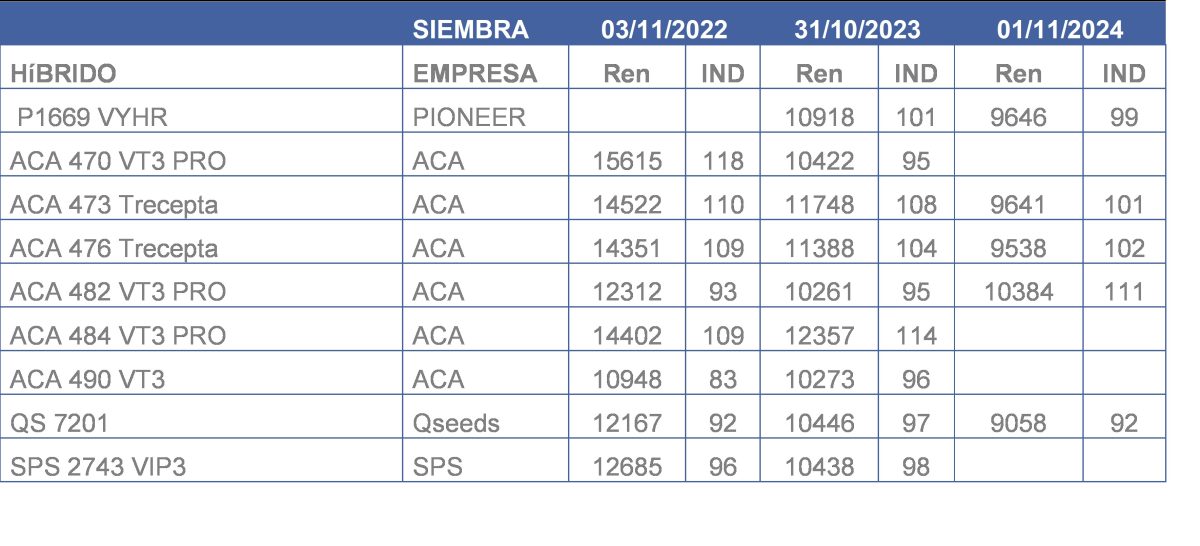Click the 10384 yield cell

[x=1018, y=292]
